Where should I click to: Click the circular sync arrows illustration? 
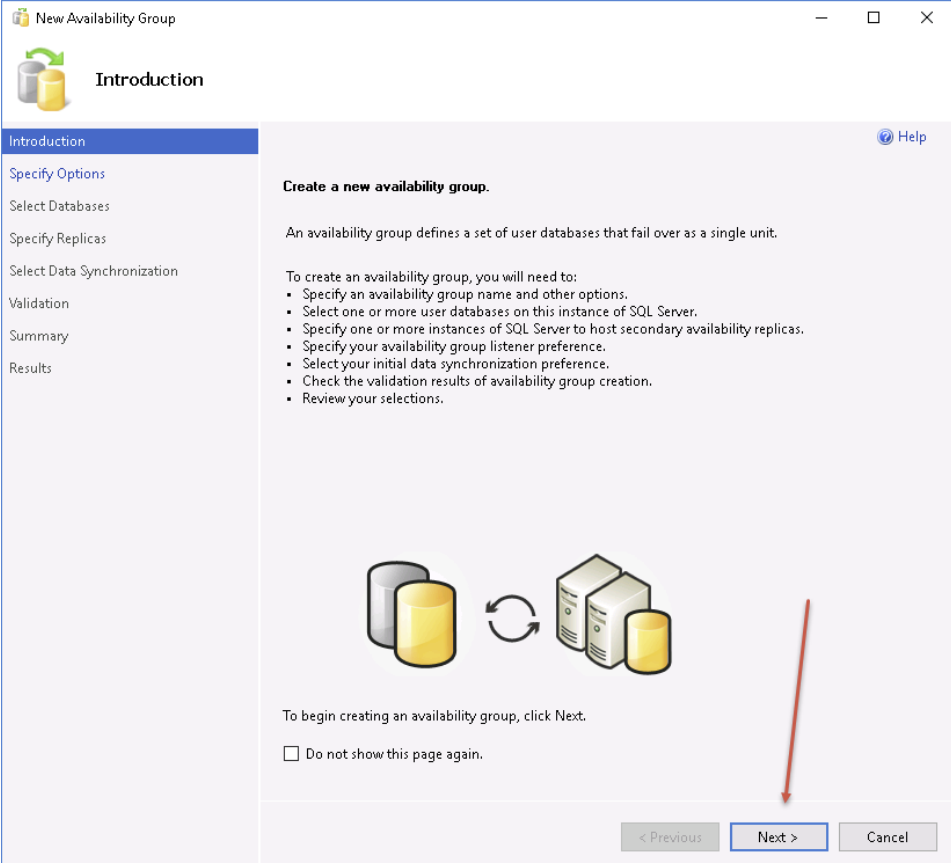click(x=512, y=619)
